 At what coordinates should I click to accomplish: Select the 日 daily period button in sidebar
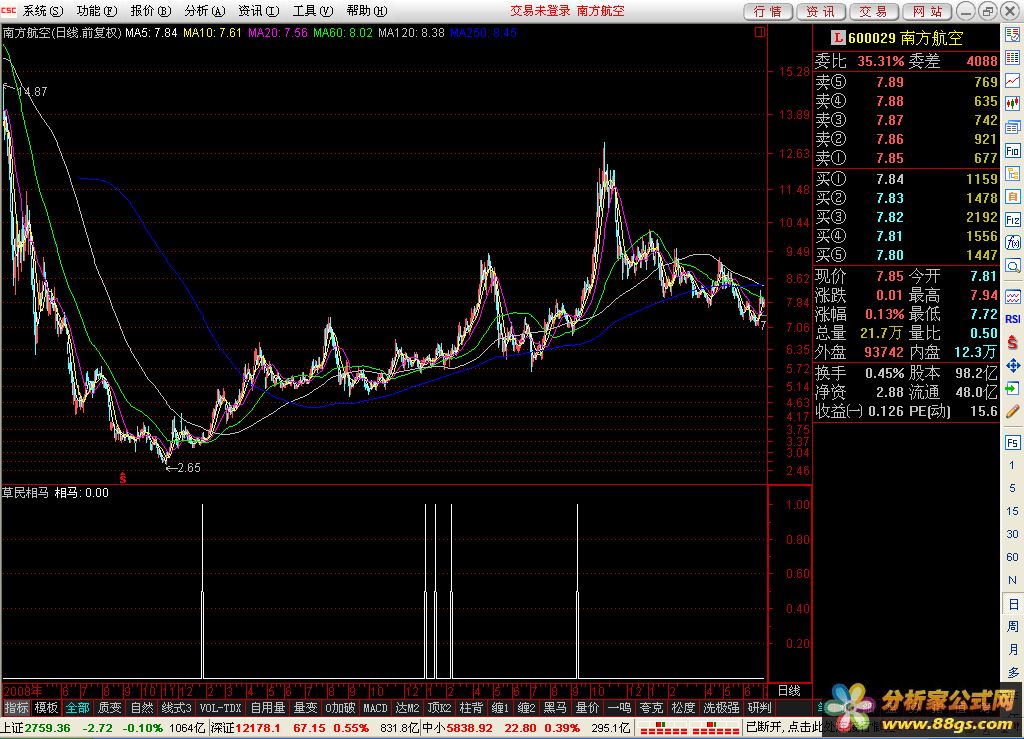click(1012, 604)
